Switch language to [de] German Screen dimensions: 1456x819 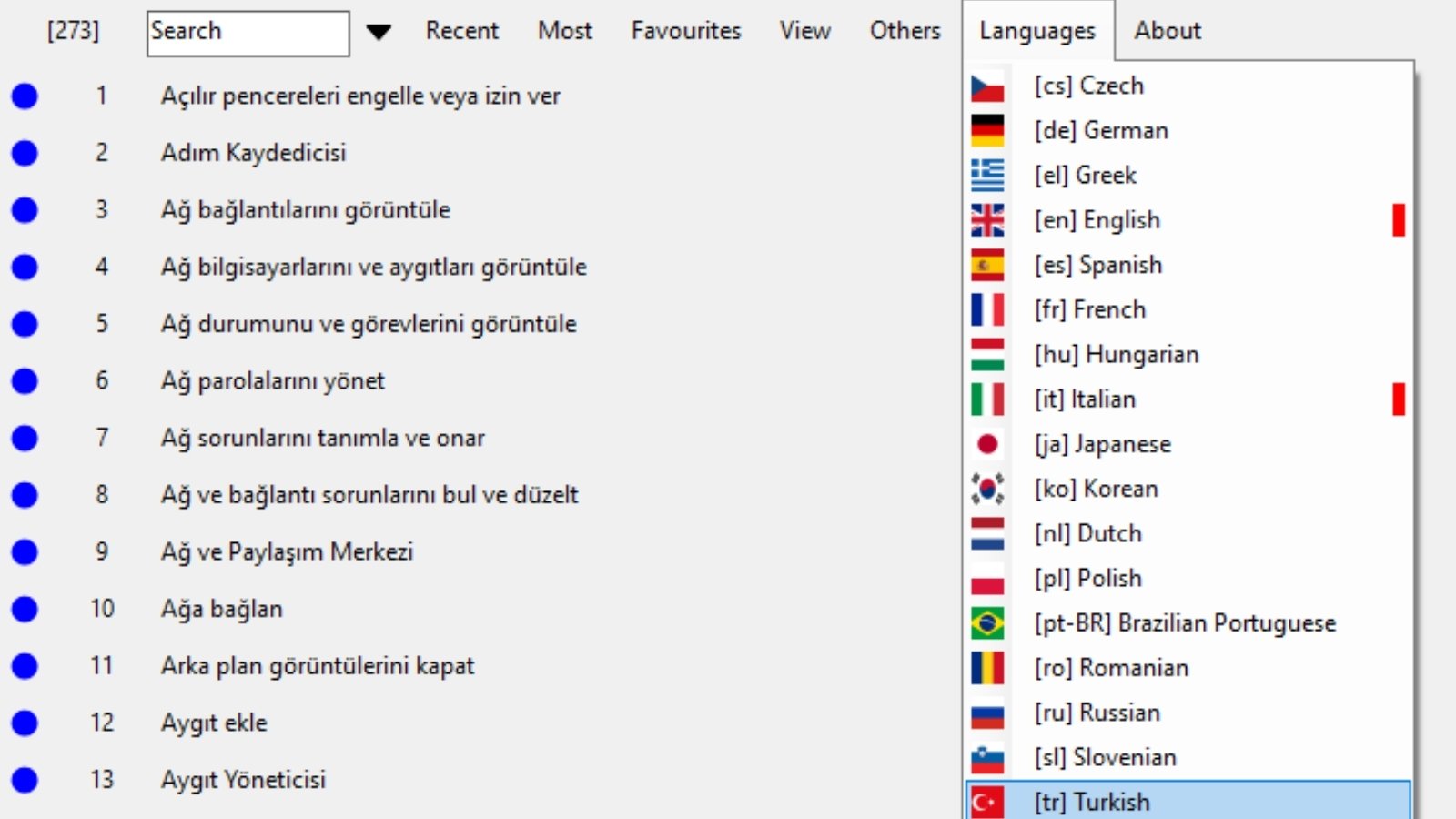point(1188,130)
